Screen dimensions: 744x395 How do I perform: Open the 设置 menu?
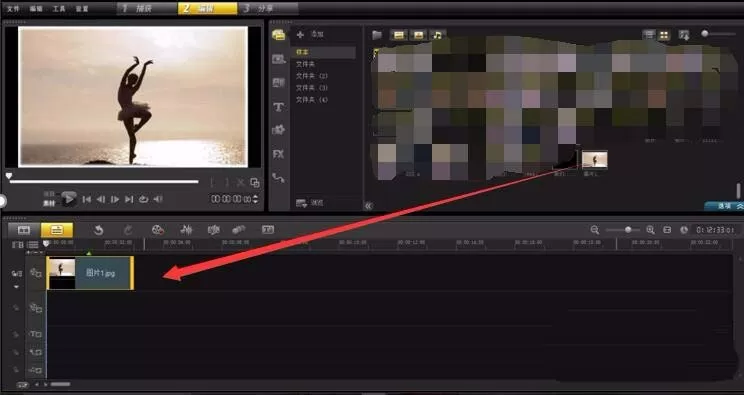tap(82, 9)
